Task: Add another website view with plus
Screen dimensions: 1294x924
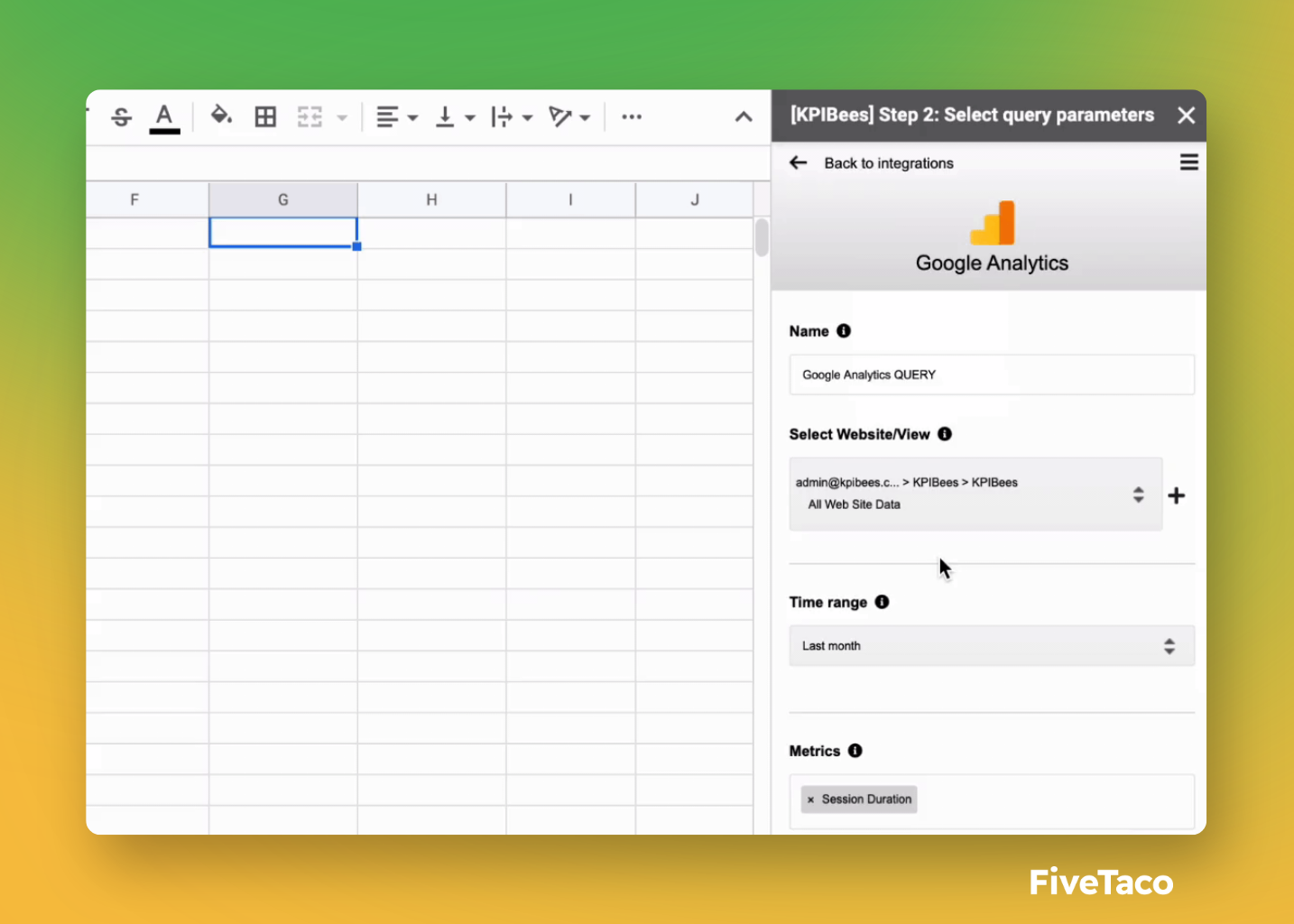Action: [1177, 495]
